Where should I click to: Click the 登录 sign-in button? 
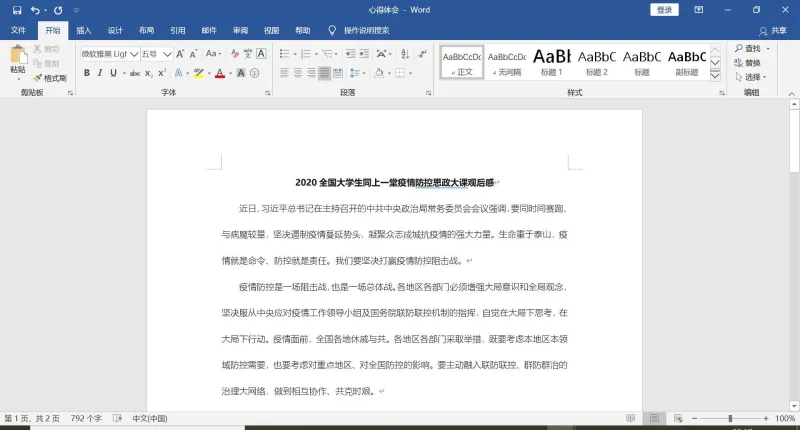[664, 10]
